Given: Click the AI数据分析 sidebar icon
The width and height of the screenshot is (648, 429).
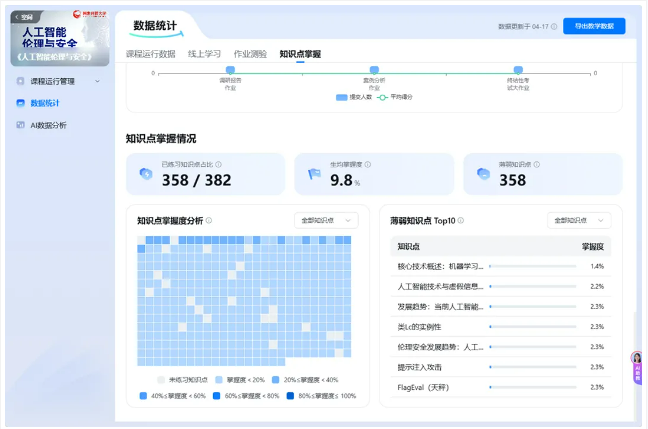Looking at the screenshot, I should pyautogui.click(x=20, y=125).
